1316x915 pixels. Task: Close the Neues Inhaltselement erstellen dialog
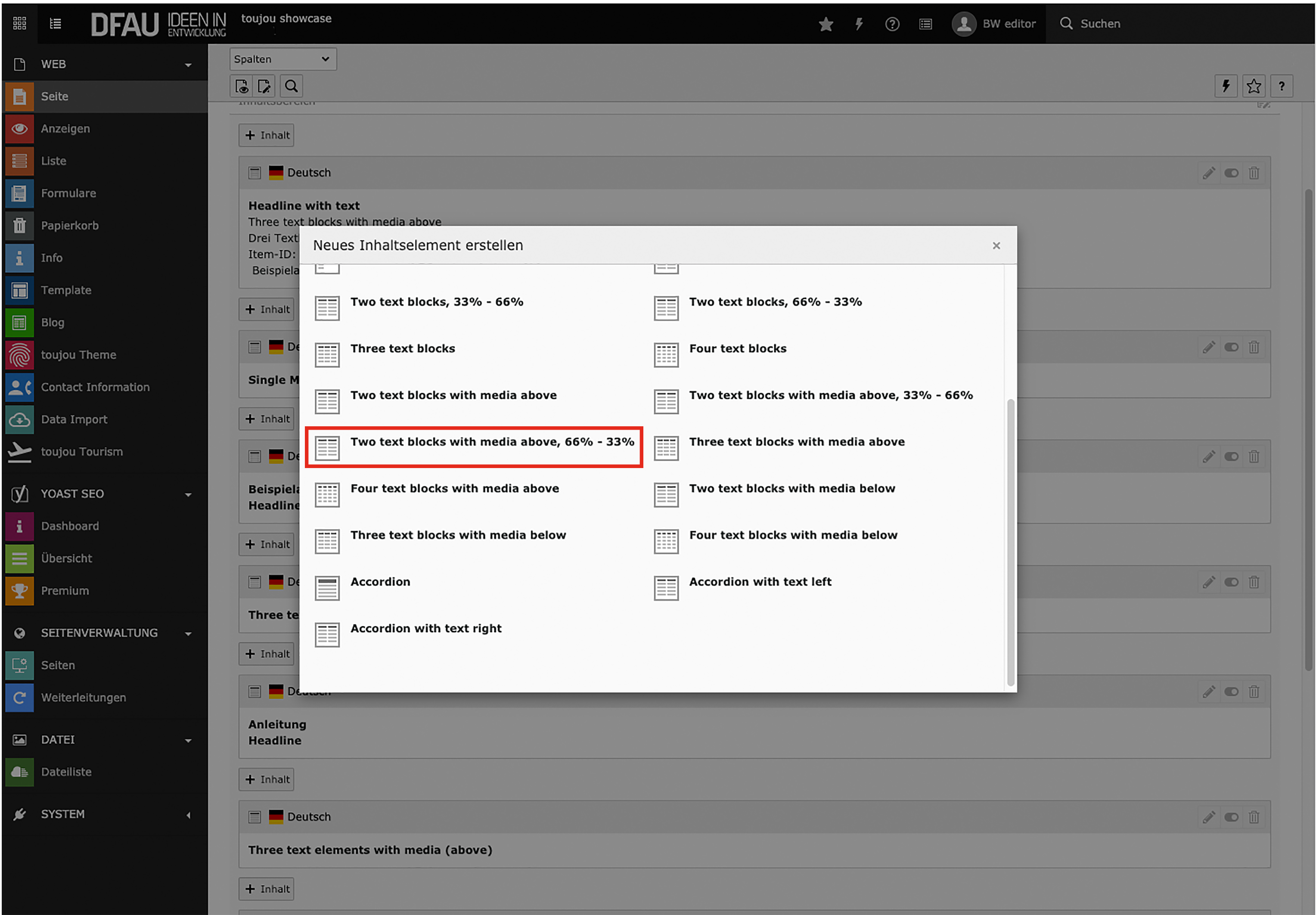pos(996,246)
